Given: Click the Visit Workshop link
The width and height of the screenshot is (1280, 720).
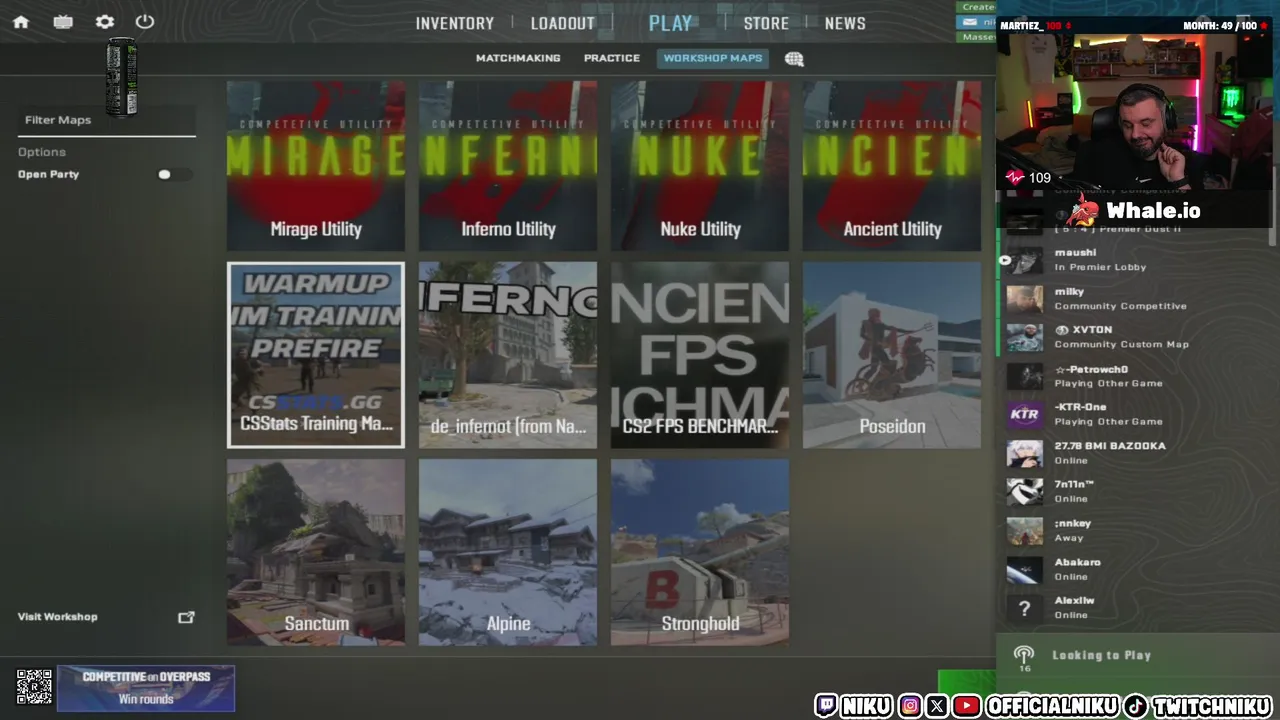Looking at the screenshot, I should (x=58, y=617).
